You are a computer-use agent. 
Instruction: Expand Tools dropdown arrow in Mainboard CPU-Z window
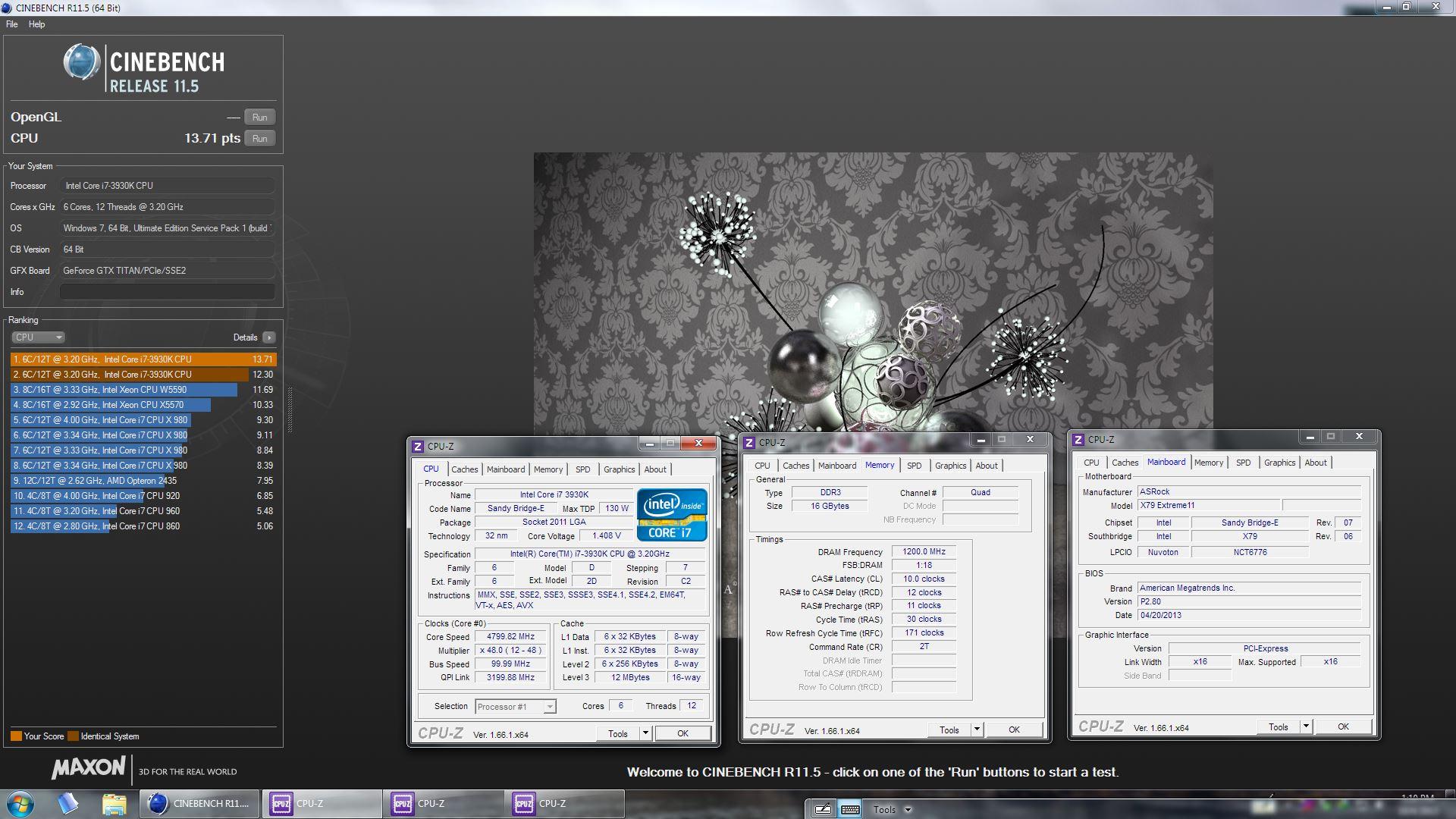1306,727
